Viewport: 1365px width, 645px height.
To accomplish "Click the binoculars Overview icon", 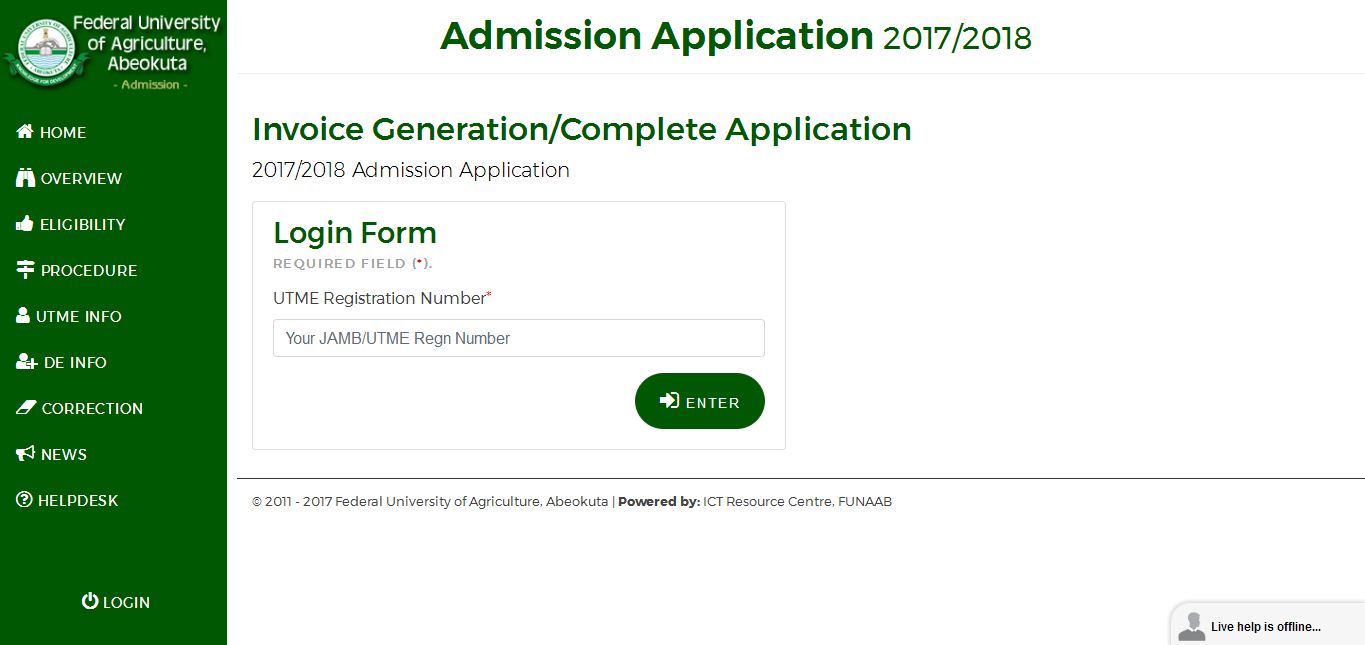I will 26,178.
